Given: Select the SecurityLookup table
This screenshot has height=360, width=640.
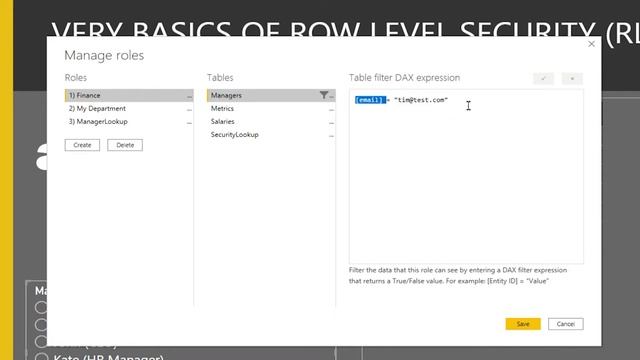Looking at the screenshot, I should (271, 135).
